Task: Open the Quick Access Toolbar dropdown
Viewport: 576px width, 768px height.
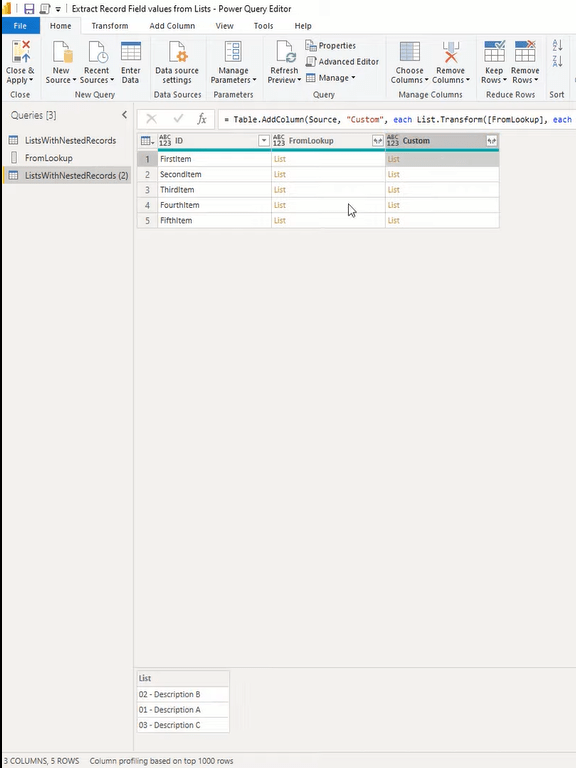Action: (58, 9)
